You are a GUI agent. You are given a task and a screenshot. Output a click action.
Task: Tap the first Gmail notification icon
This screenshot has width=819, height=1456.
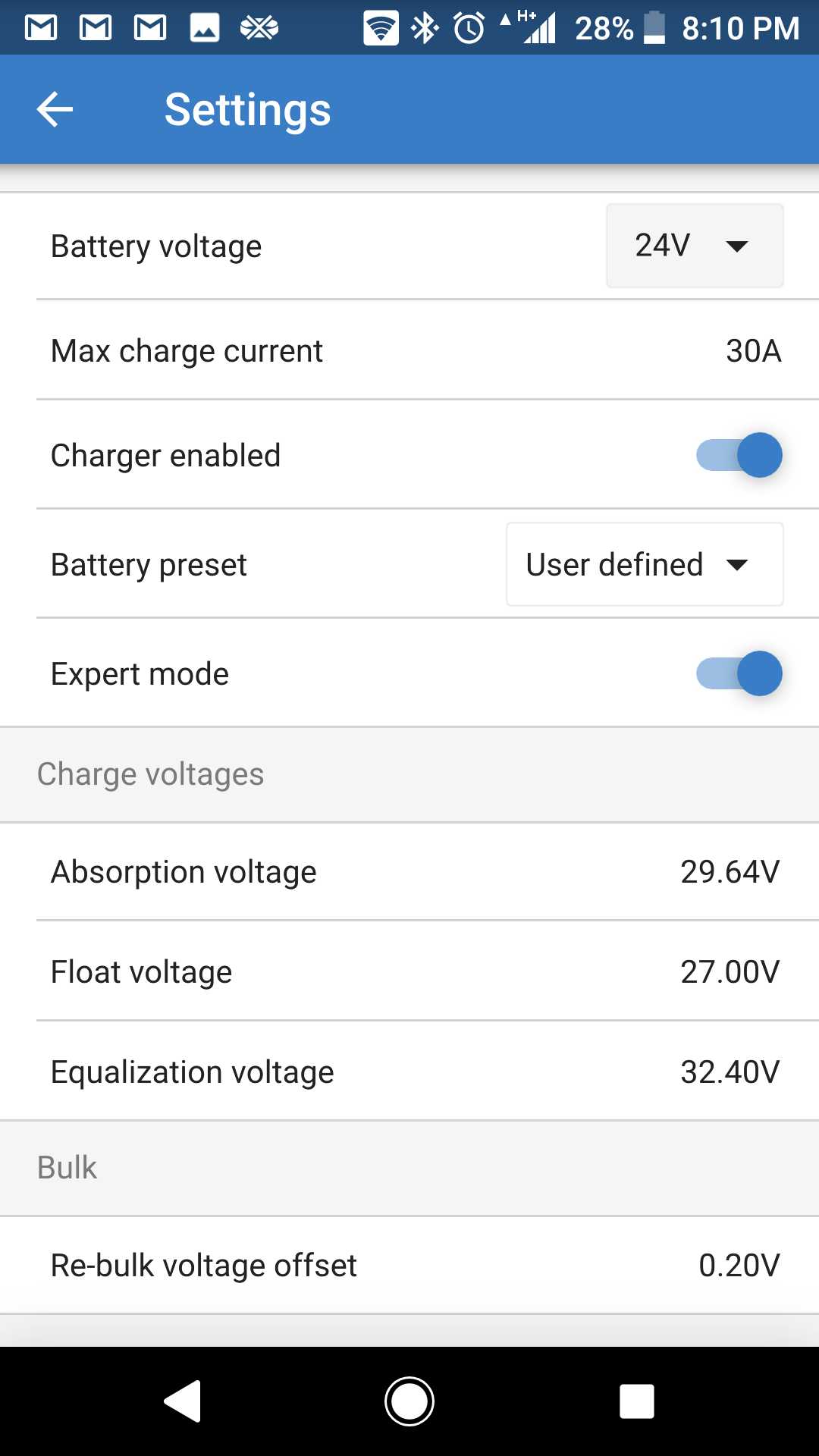click(x=41, y=29)
